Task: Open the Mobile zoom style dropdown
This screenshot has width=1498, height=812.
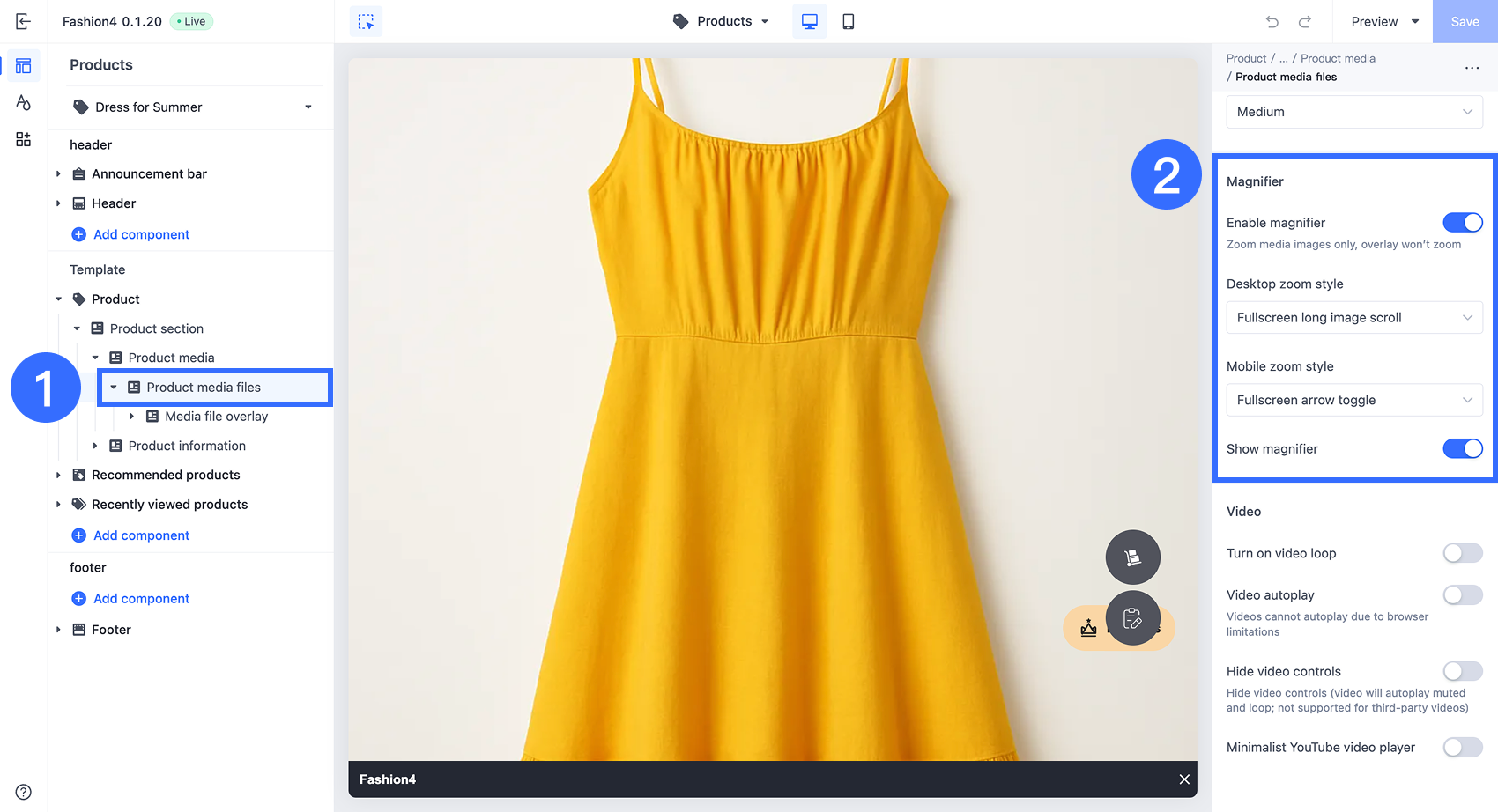Action: (1353, 400)
